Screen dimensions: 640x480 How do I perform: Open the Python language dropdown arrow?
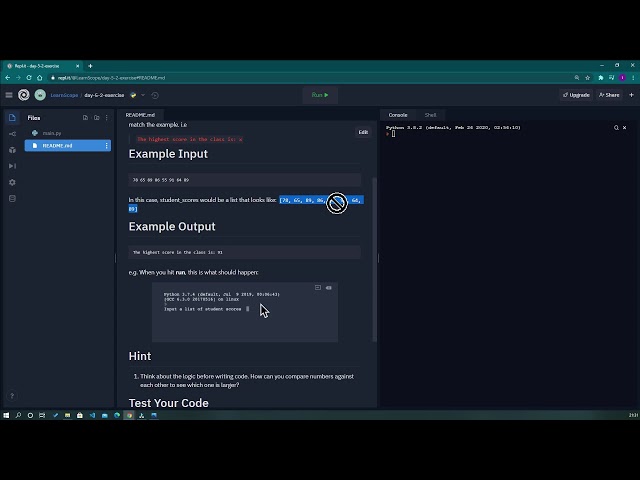(x=143, y=95)
